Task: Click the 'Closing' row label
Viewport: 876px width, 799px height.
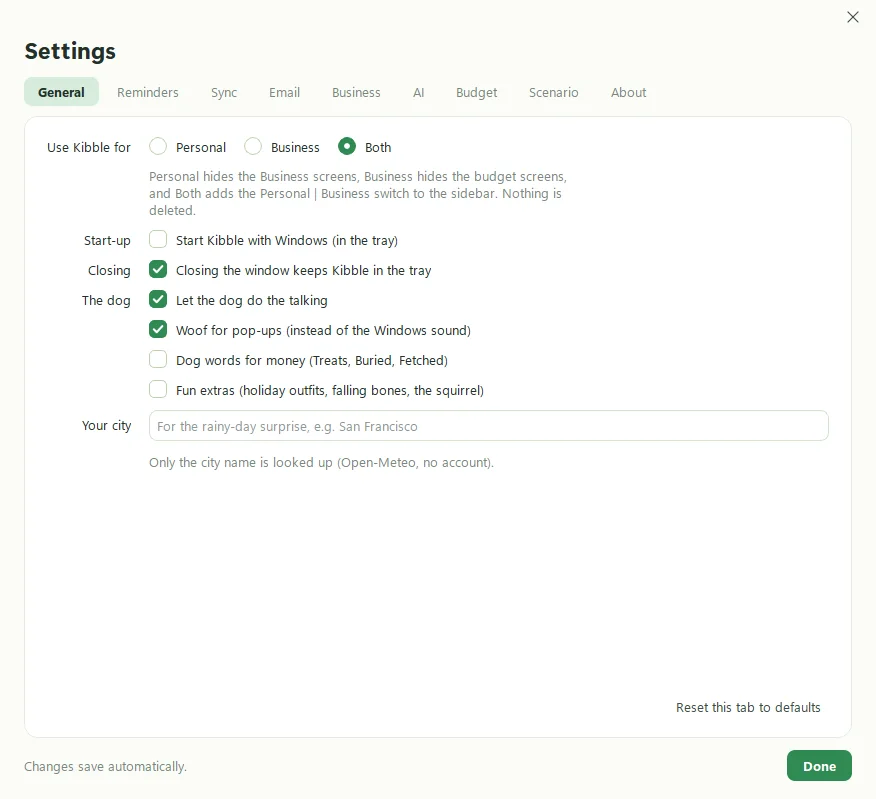Action: point(109,270)
